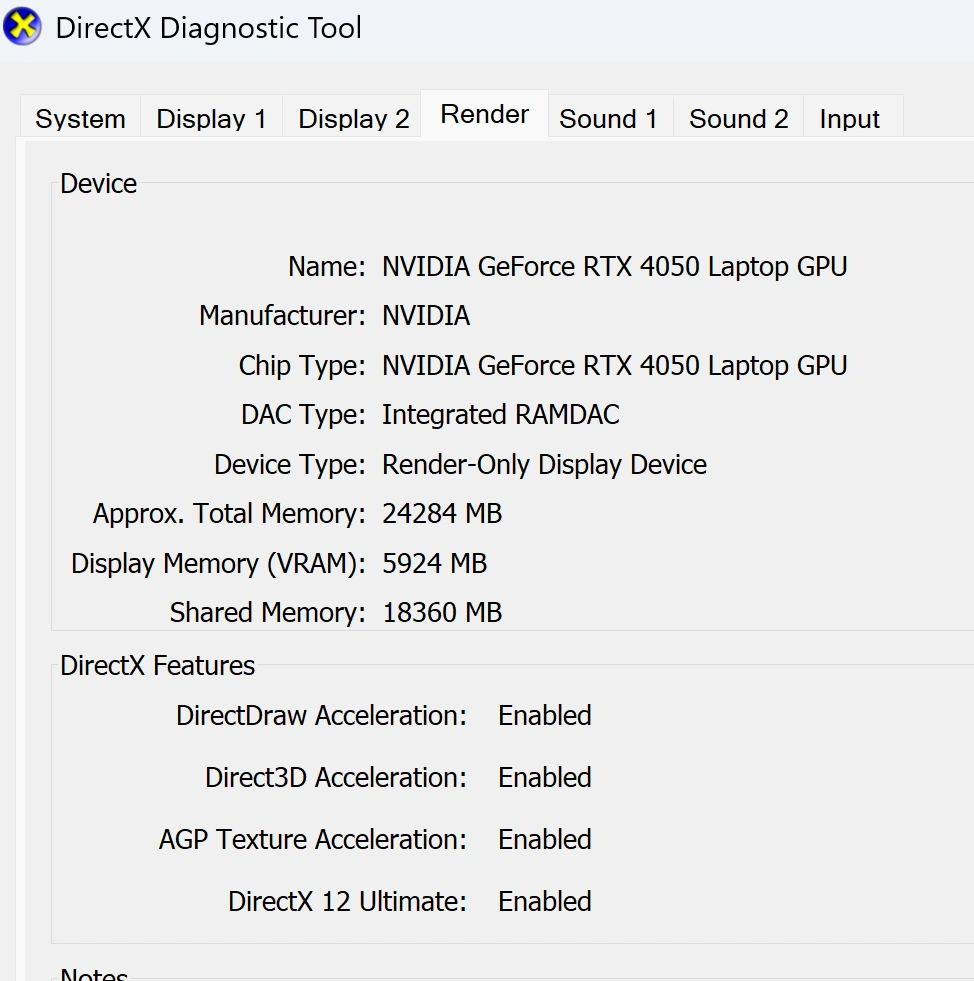Open the Display 1 tab
Viewport: 974px width, 981px height.
pos(211,119)
